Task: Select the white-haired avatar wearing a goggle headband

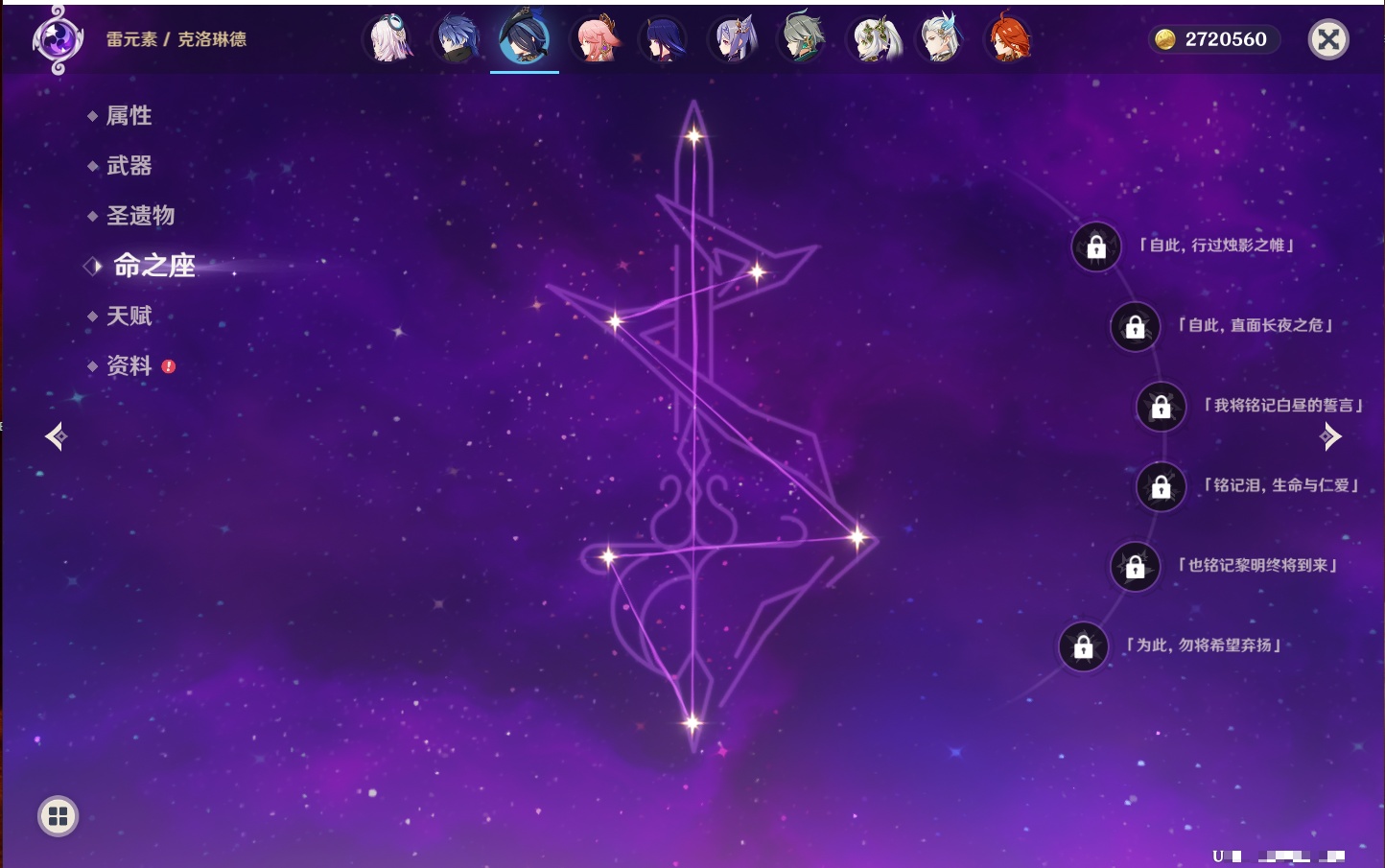Action: pyautogui.click(x=388, y=39)
